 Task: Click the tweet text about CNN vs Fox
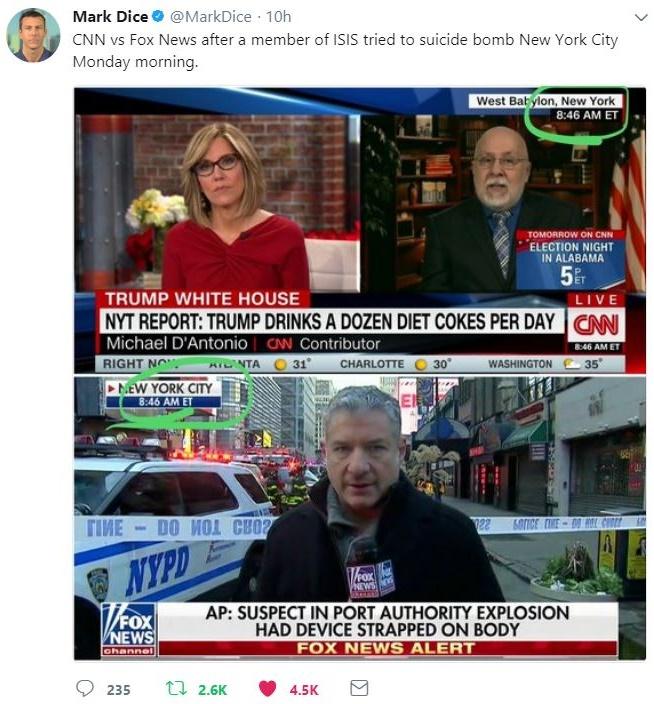click(345, 50)
